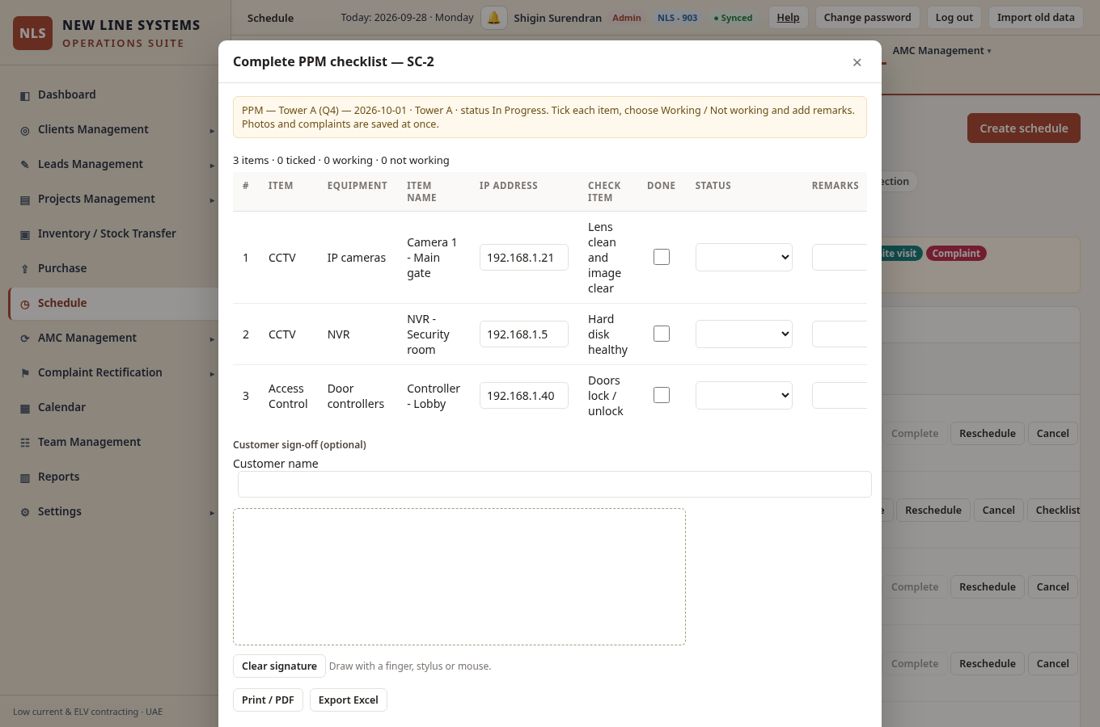Click Change password button
This screenshot has width=1100, height=727.
pos(867,18)
